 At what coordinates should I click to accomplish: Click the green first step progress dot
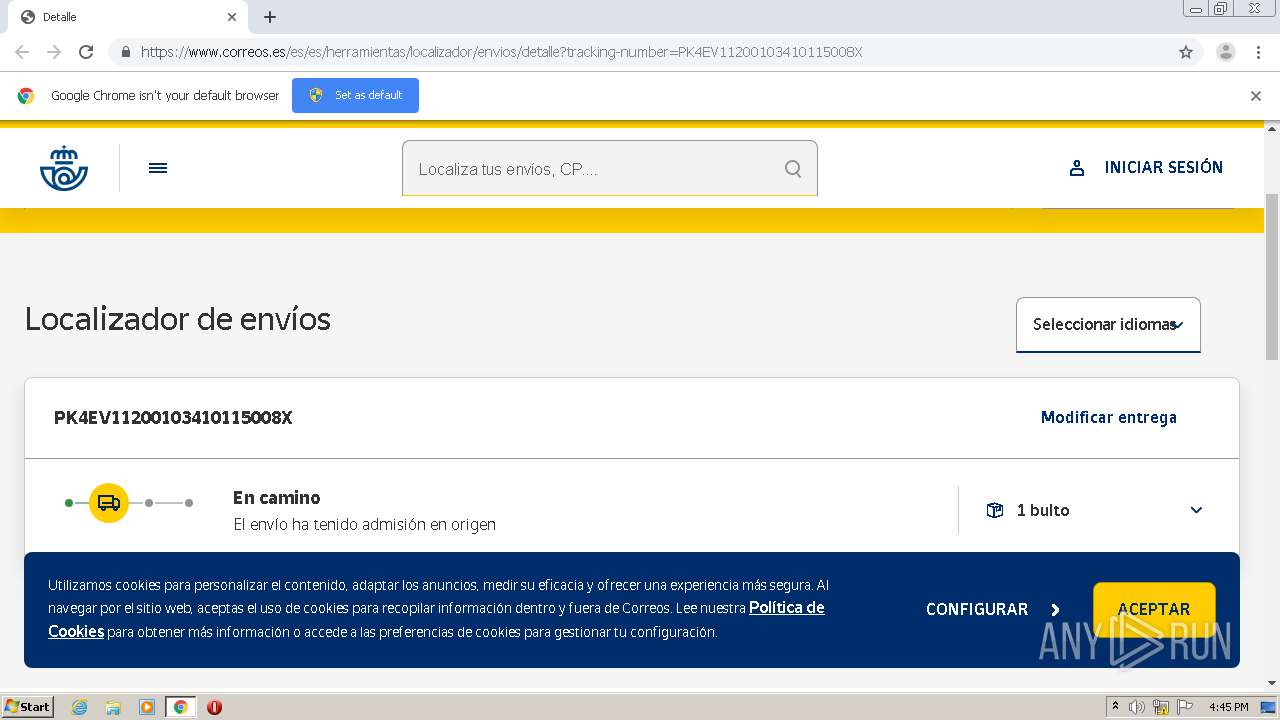coord(69,503)
